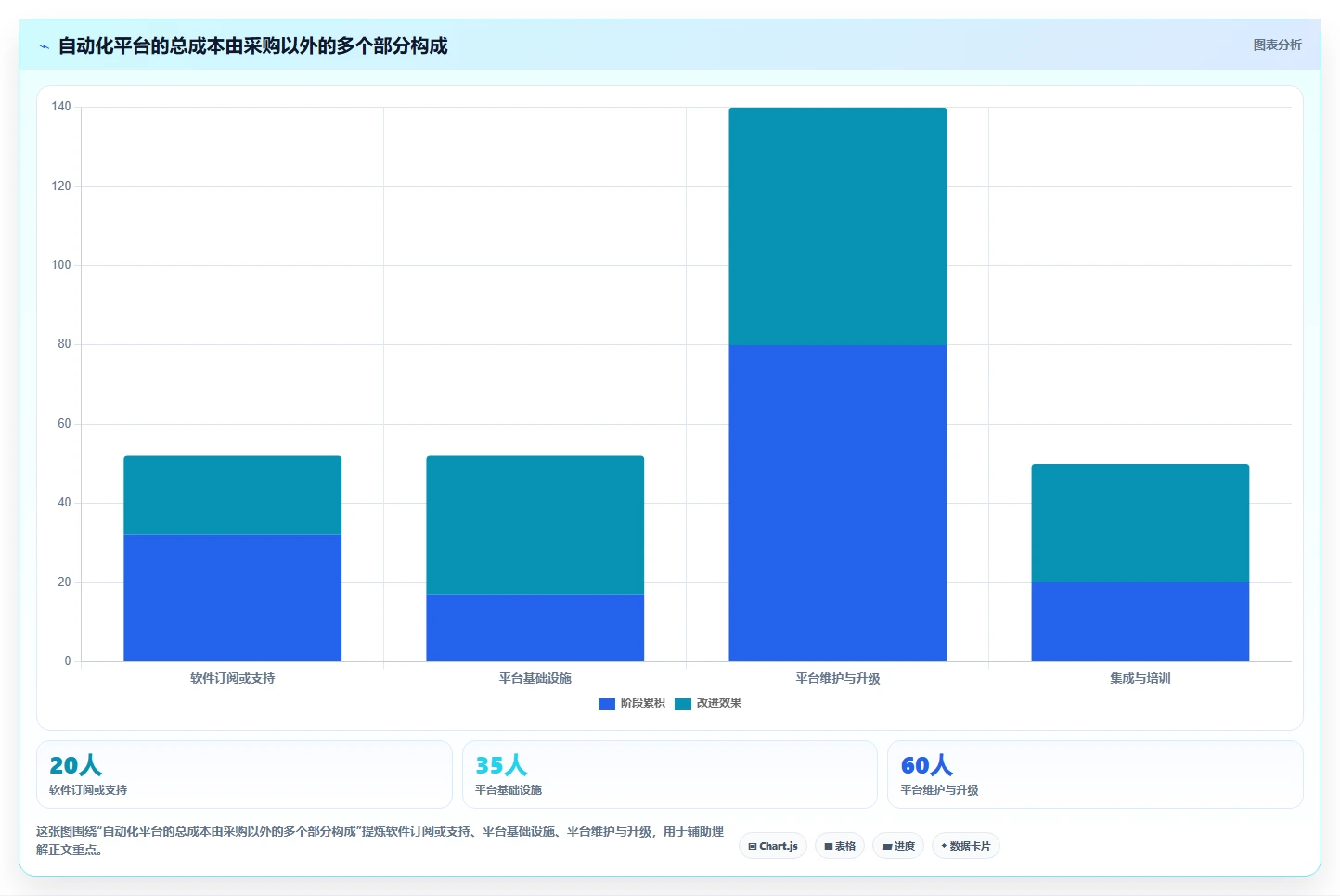Click the blue segment of 平台基础设施 bar

pos(535,628)
